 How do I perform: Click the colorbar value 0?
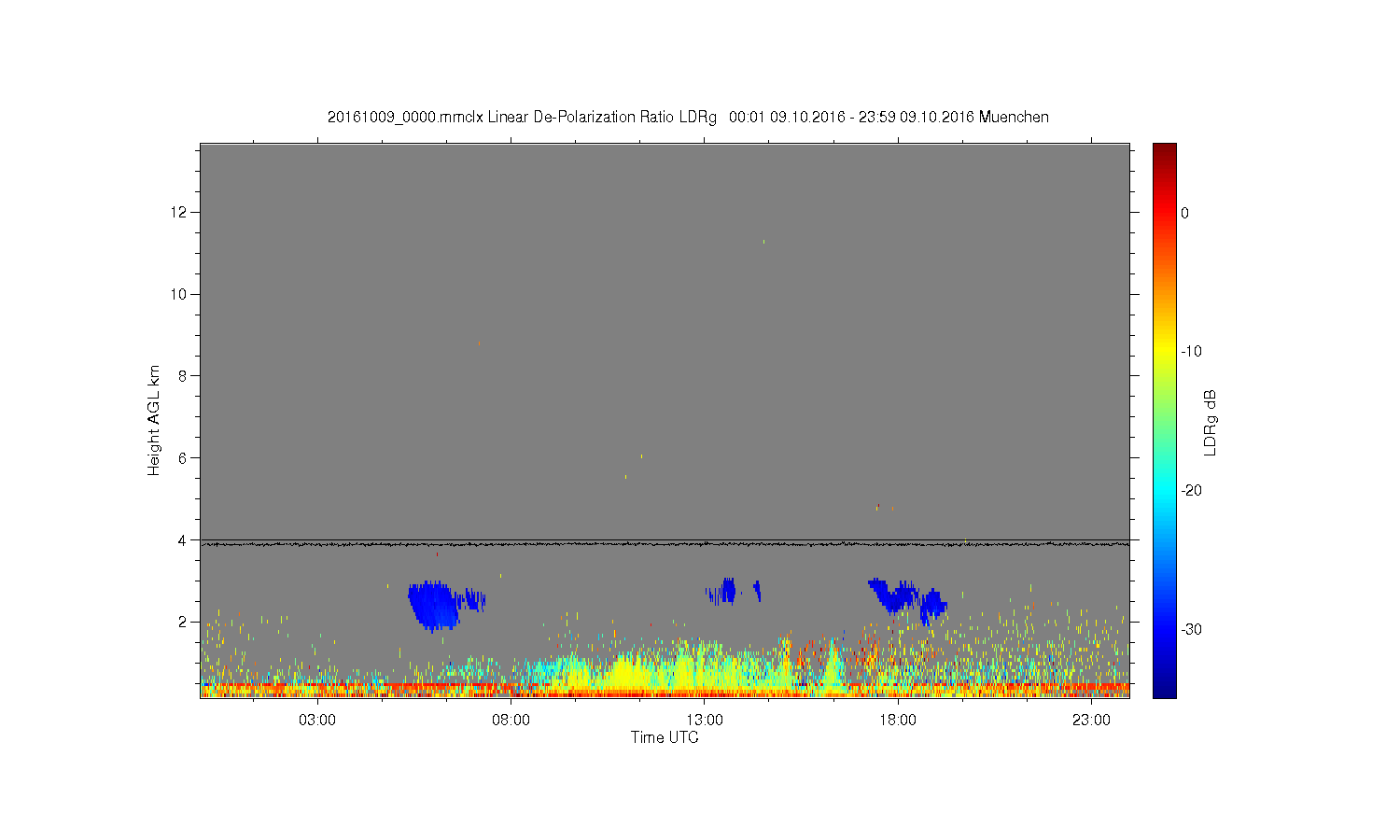click(1185, 213)
